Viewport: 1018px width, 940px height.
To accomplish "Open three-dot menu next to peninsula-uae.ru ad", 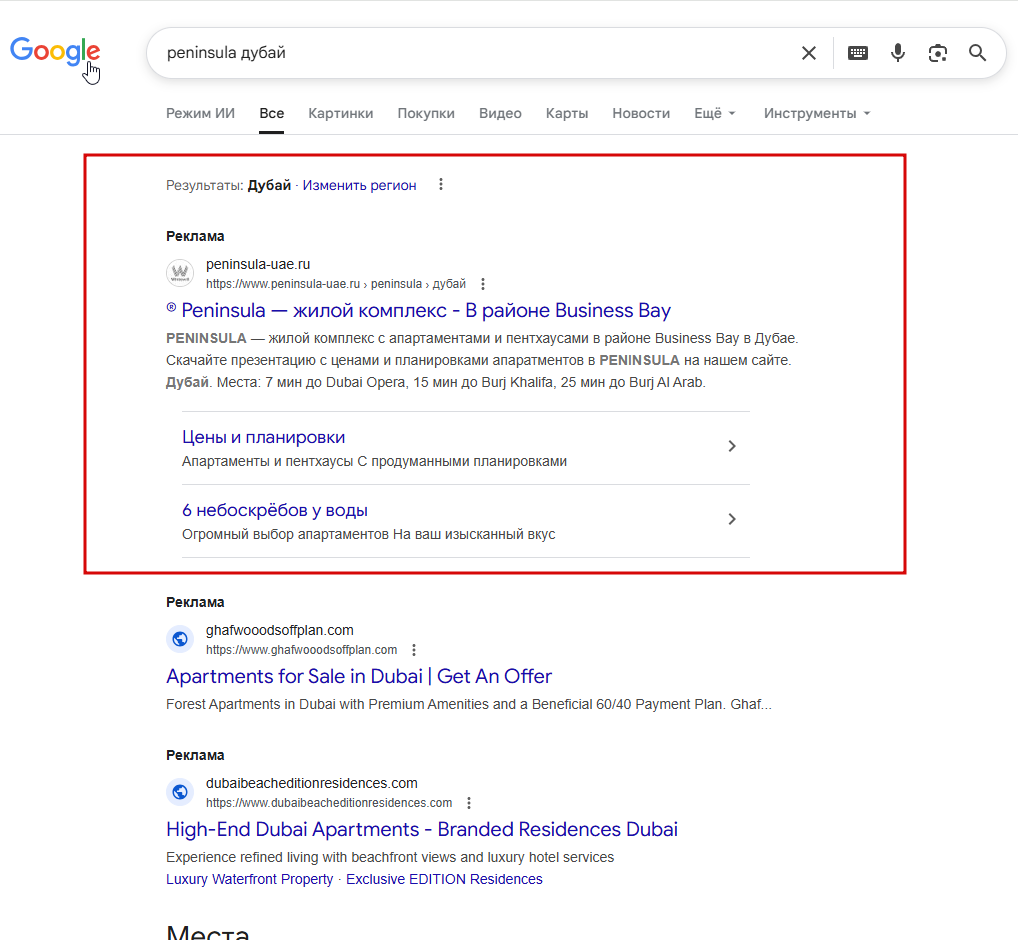I will point(483,284).
